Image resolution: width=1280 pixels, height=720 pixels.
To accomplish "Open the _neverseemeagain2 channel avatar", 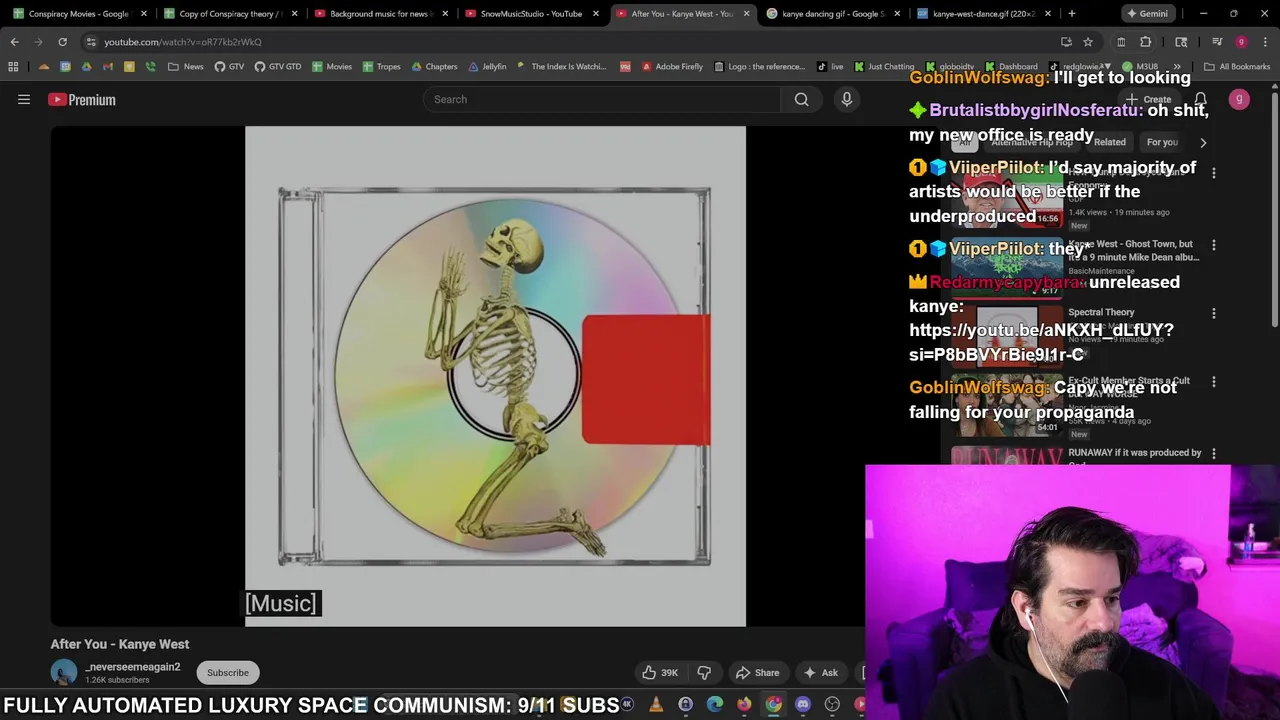I will pos(64,673).
